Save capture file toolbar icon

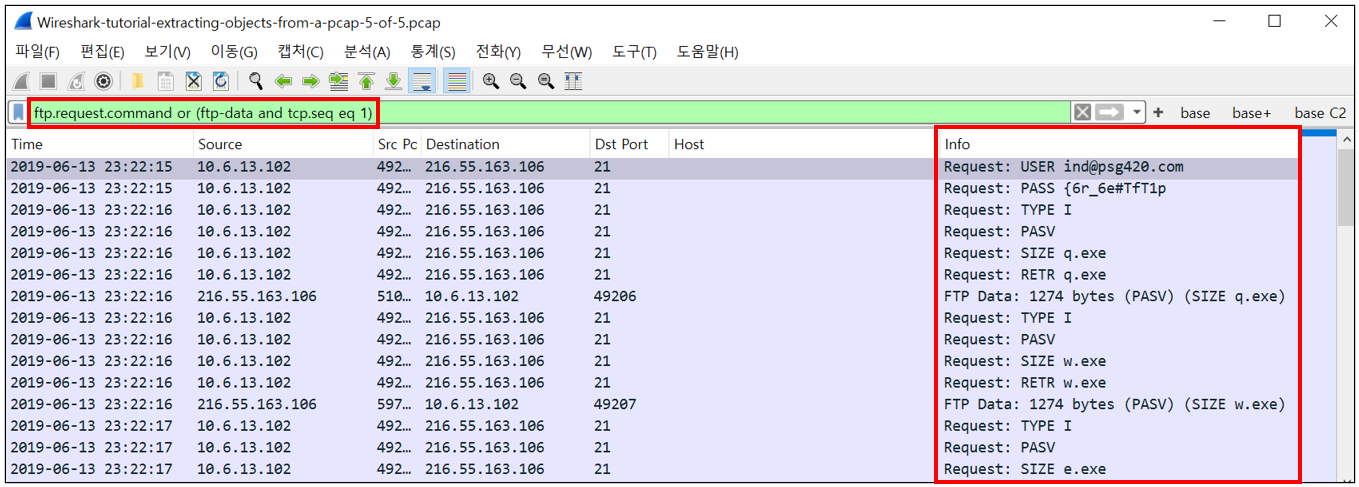point(165,81)
